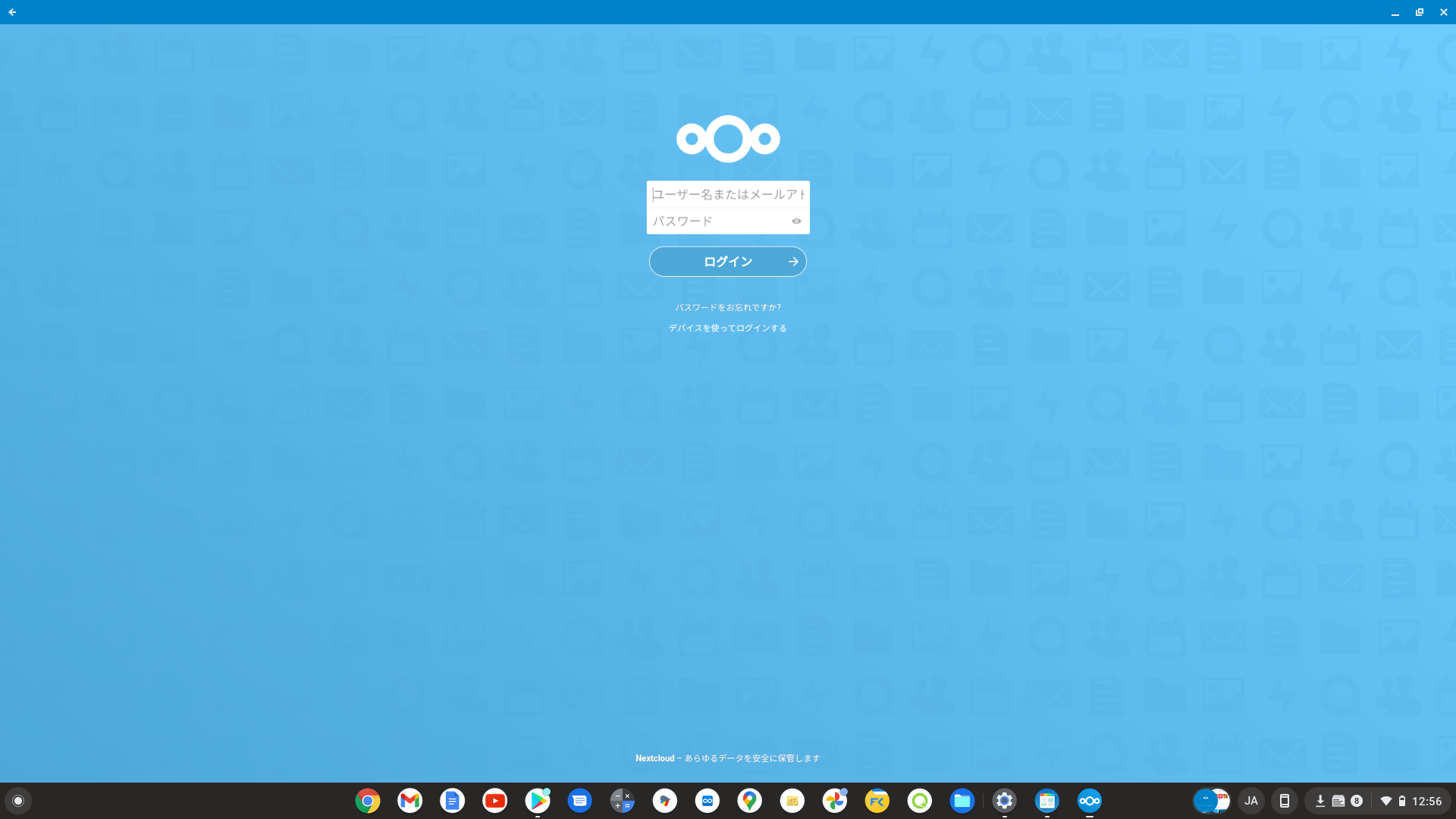Click the Wi-Fi status icon

coord(1385,801)
